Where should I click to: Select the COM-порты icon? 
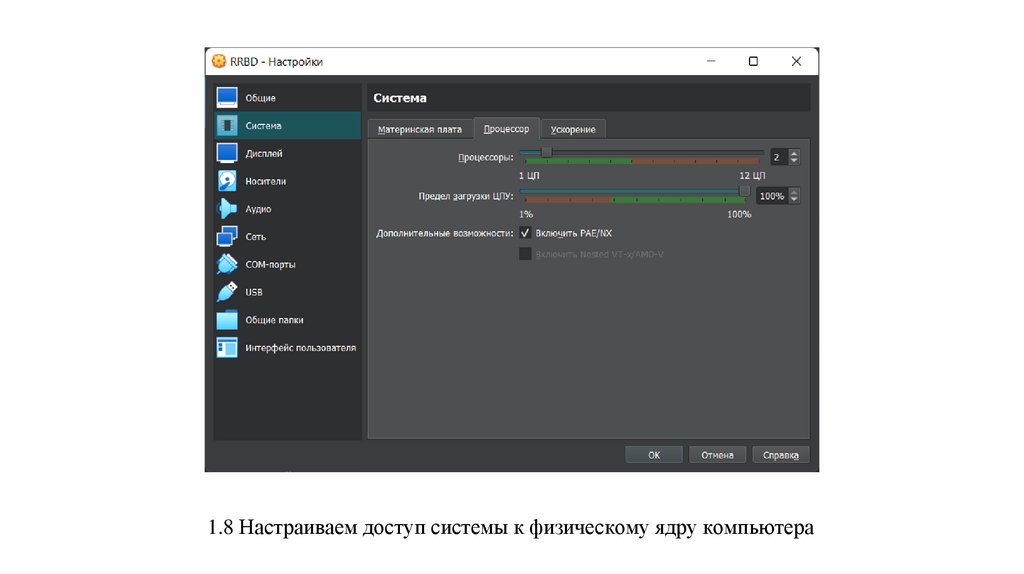(x=227, y=265)
